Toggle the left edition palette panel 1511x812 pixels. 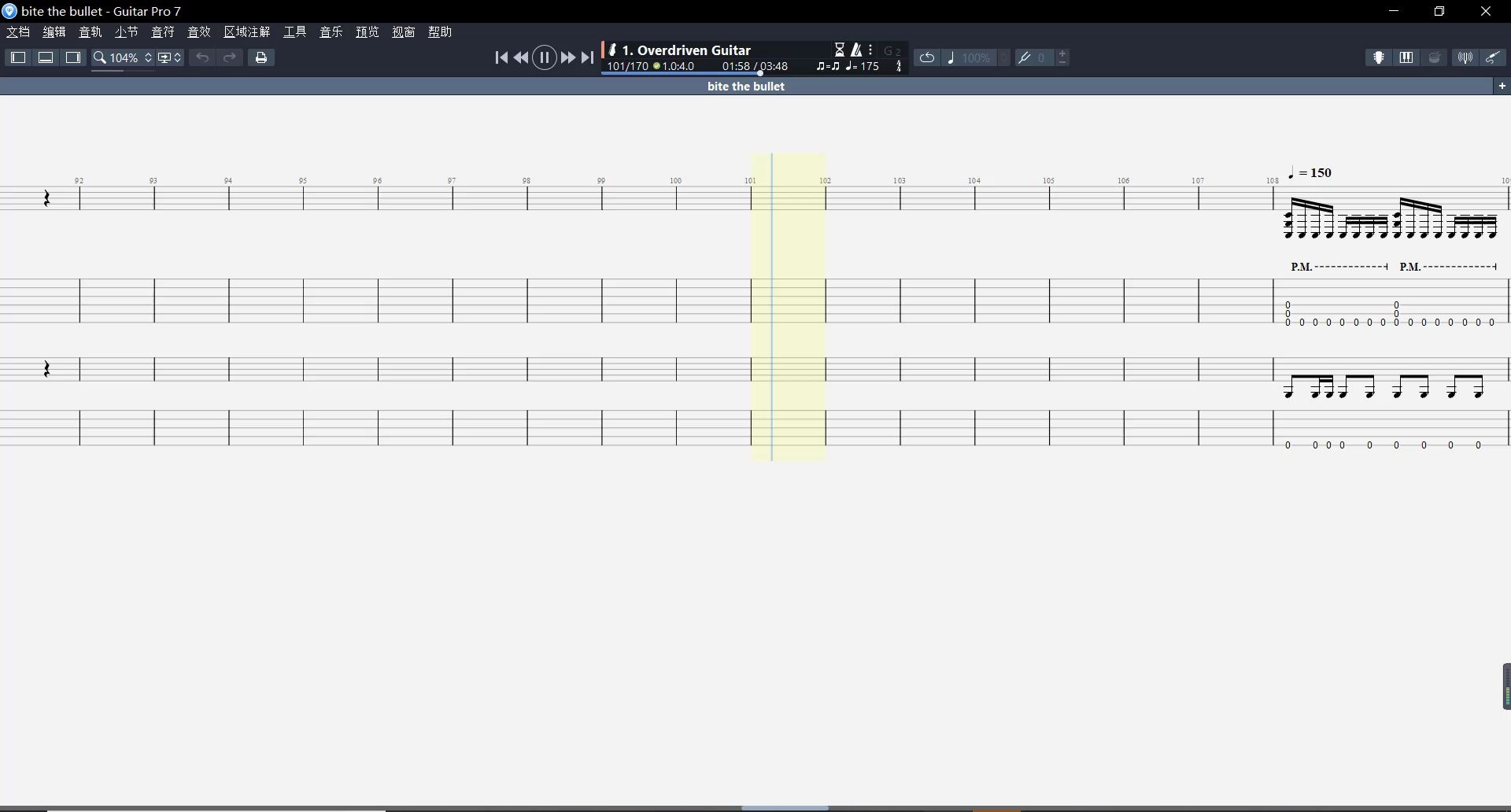click(17, 57)
